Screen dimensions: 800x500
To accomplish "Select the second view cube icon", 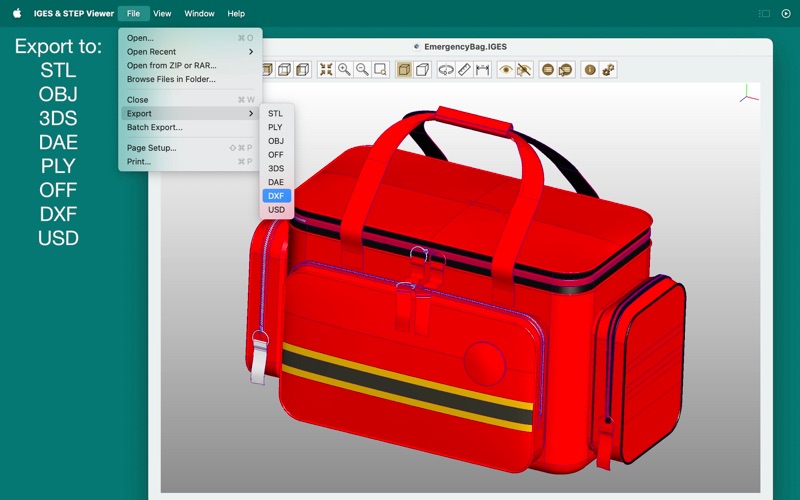I will click(285, 69).
